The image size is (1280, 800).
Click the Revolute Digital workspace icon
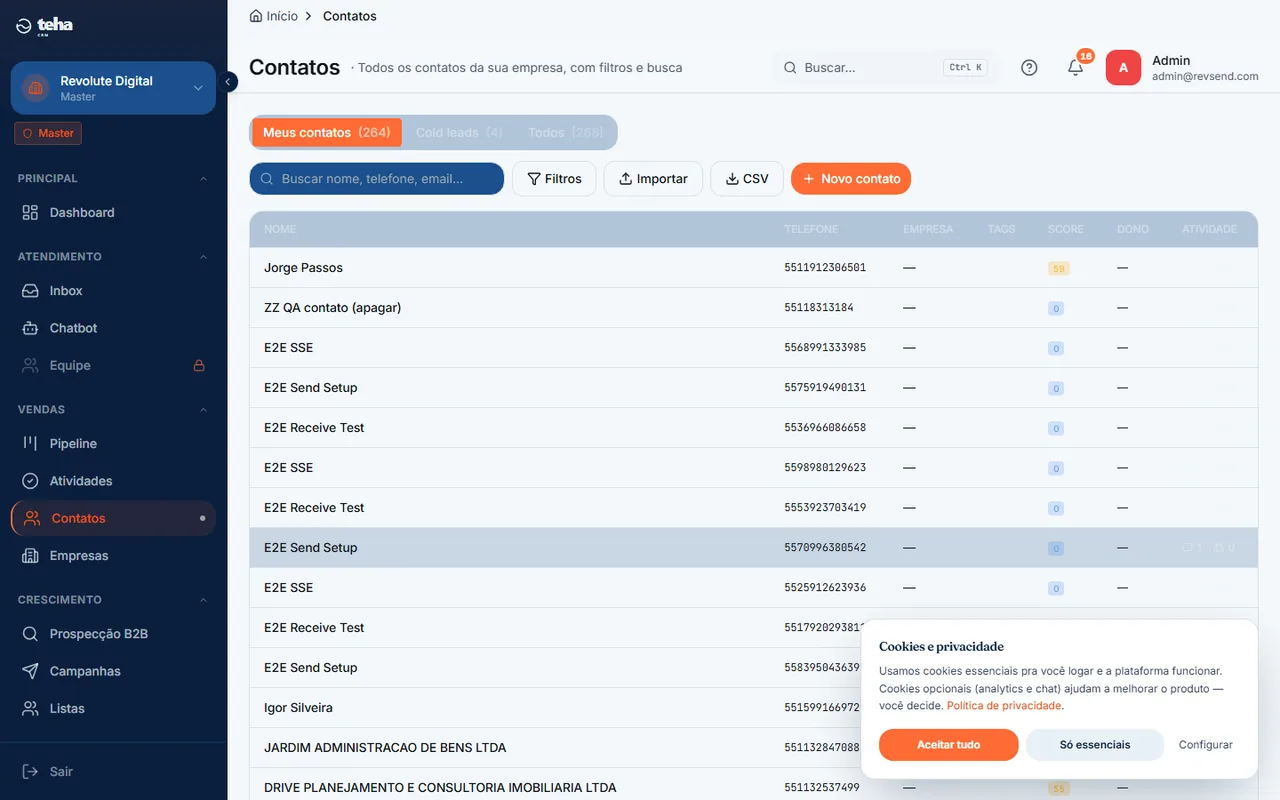36,88
